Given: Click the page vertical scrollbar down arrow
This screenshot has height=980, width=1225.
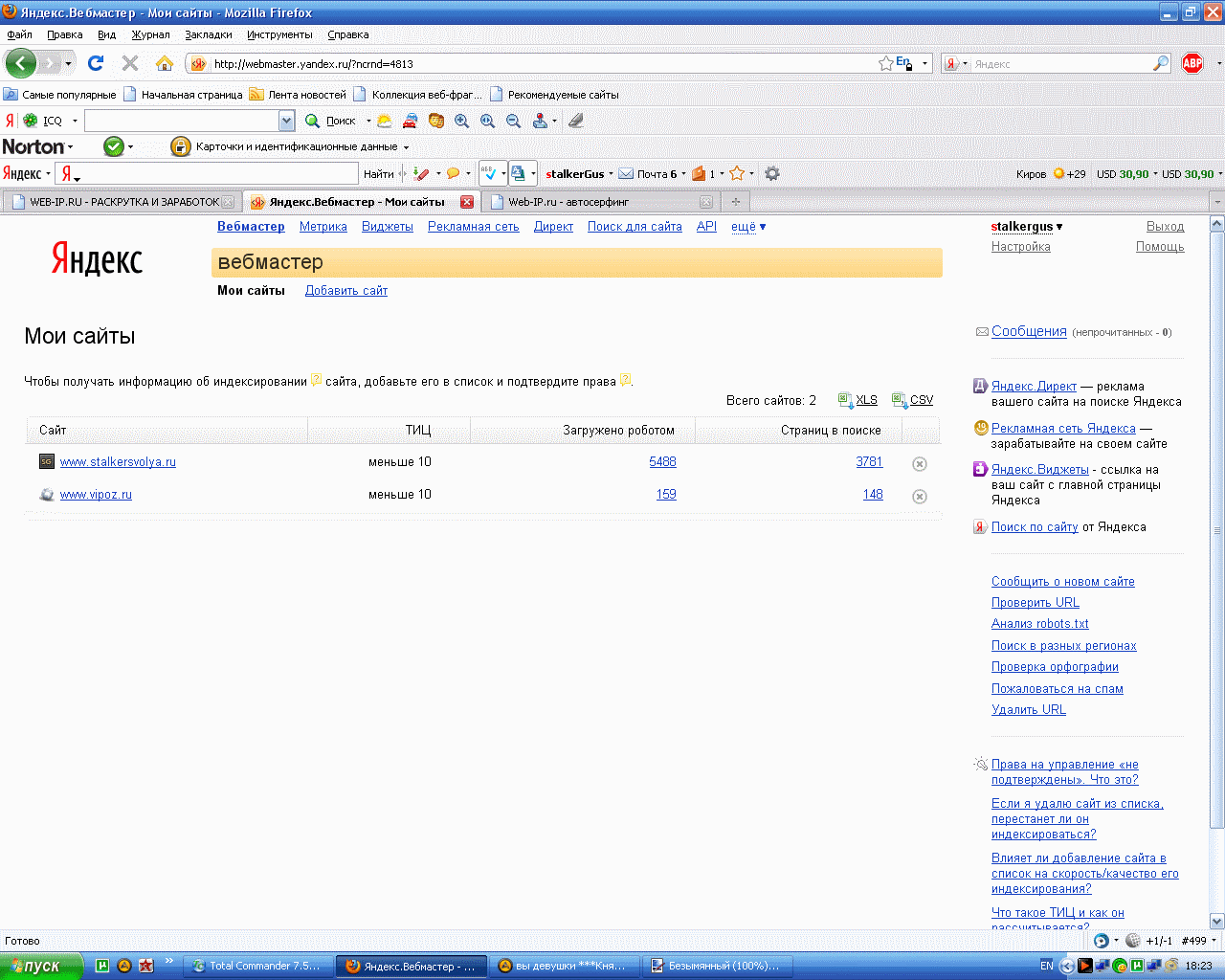Looking at the screenshot, I should point(1217,922).
